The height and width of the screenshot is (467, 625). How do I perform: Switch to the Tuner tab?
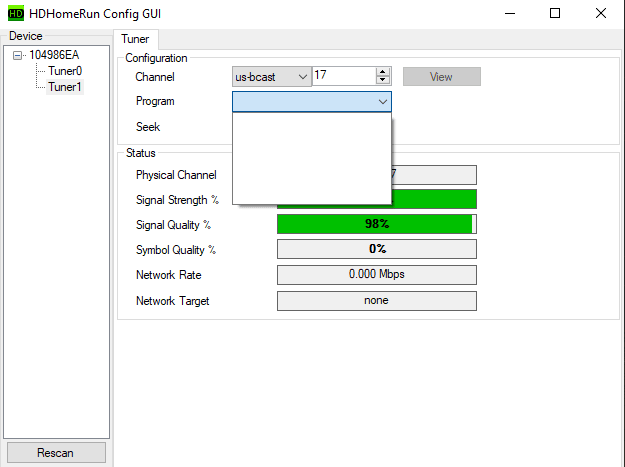point(136,39)
